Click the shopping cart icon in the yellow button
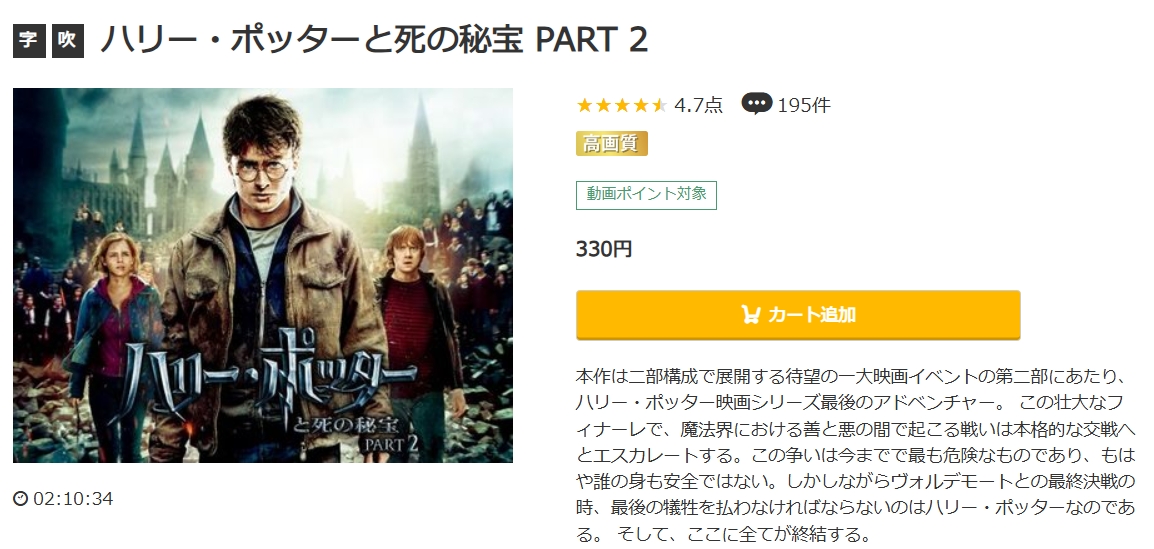The image size is (1154, 549). click(750, 315)
